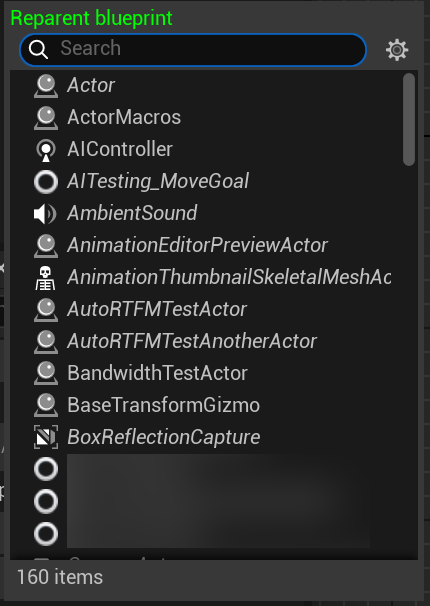Click the class list vertical scrollbar
This screenshot has height=606, width=430.
(409, 119)
